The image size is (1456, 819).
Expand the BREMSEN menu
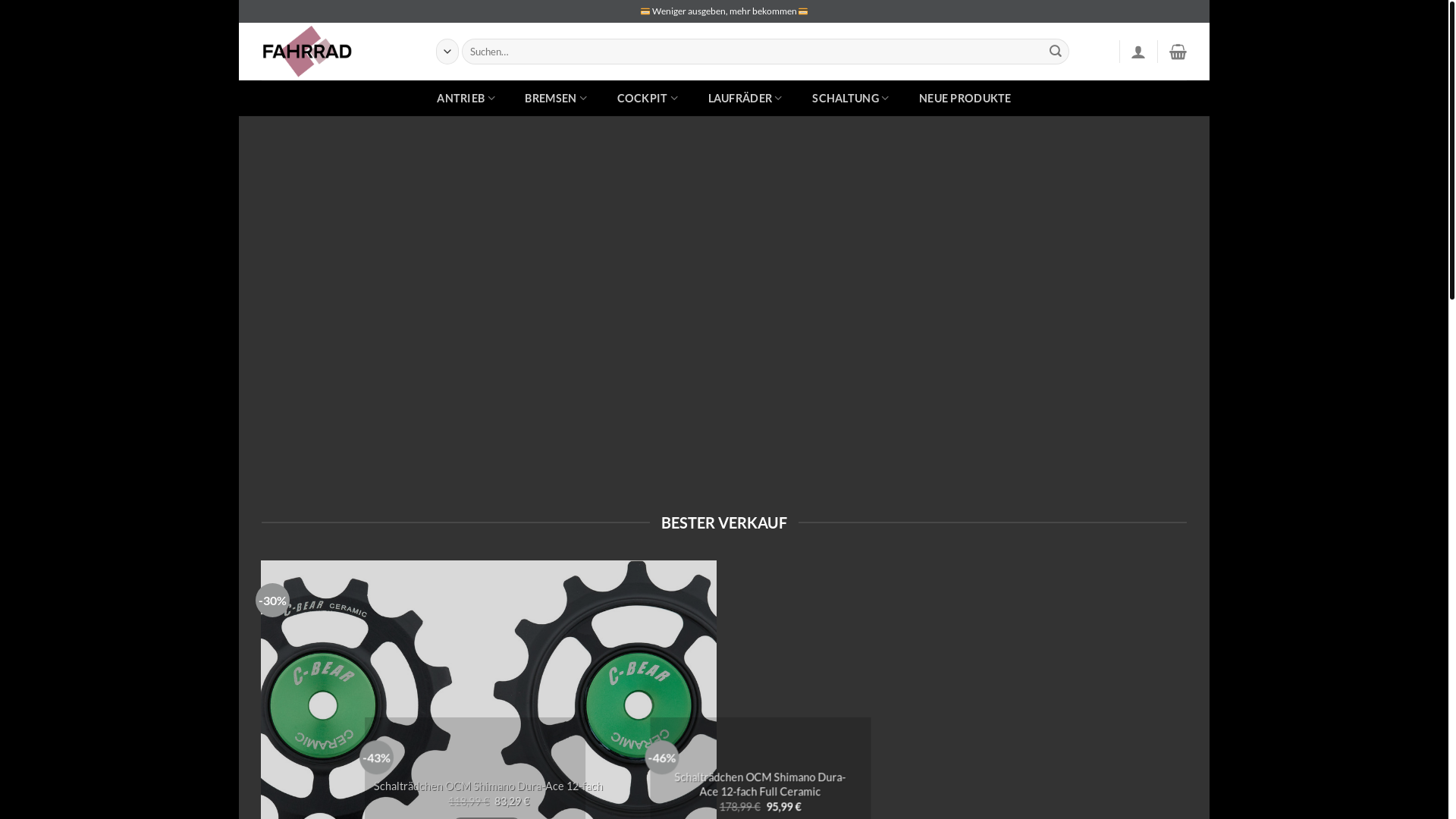(x=556, y=98)
